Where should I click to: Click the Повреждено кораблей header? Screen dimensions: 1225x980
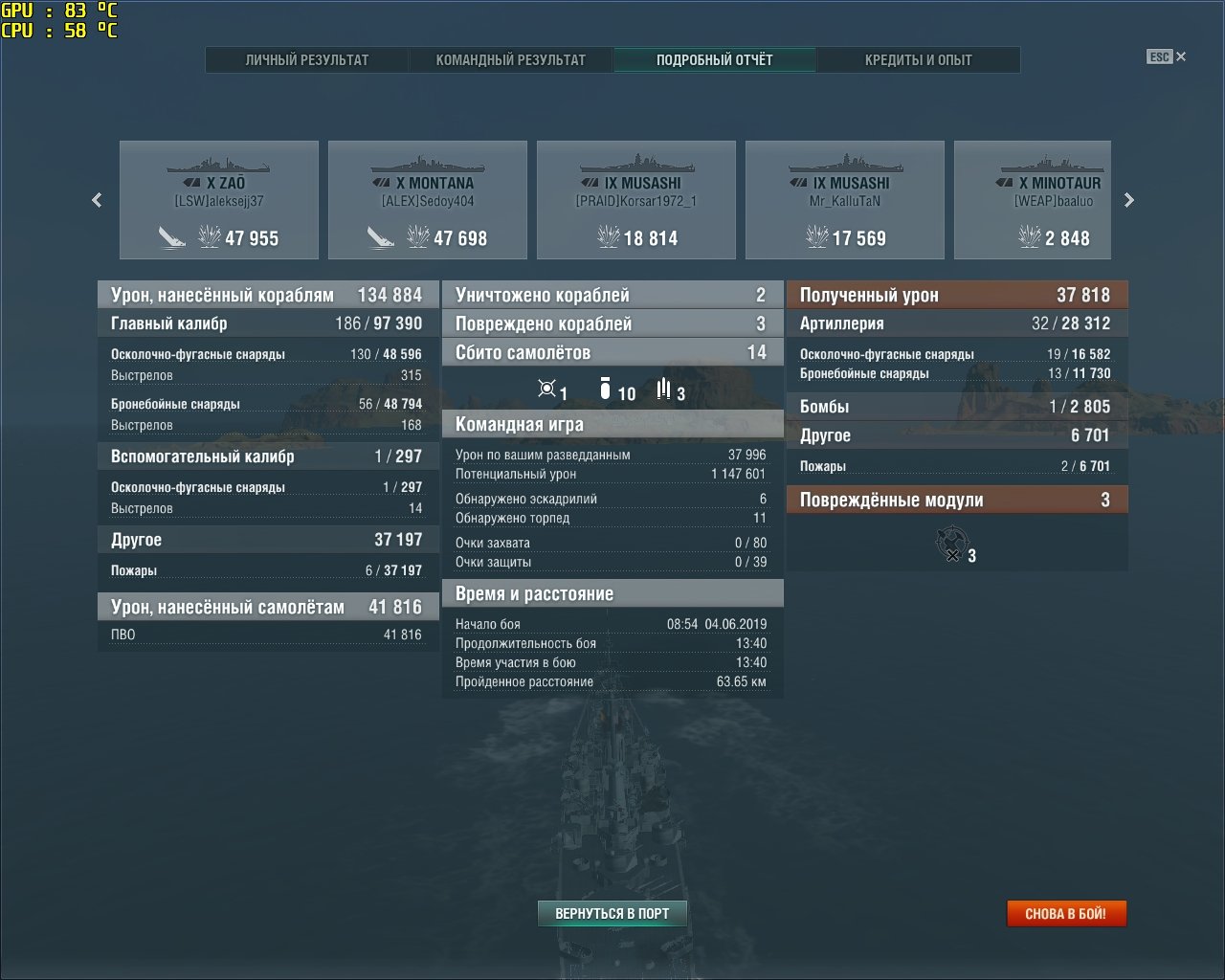(612, 323)
